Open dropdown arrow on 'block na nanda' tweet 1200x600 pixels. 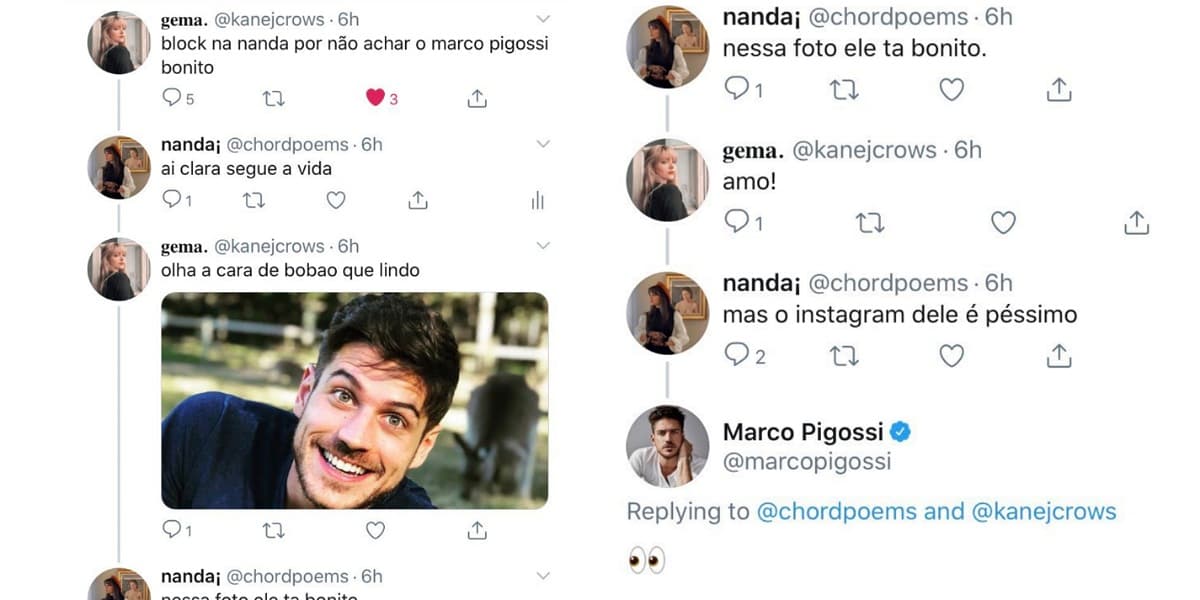tap(543, 19)
